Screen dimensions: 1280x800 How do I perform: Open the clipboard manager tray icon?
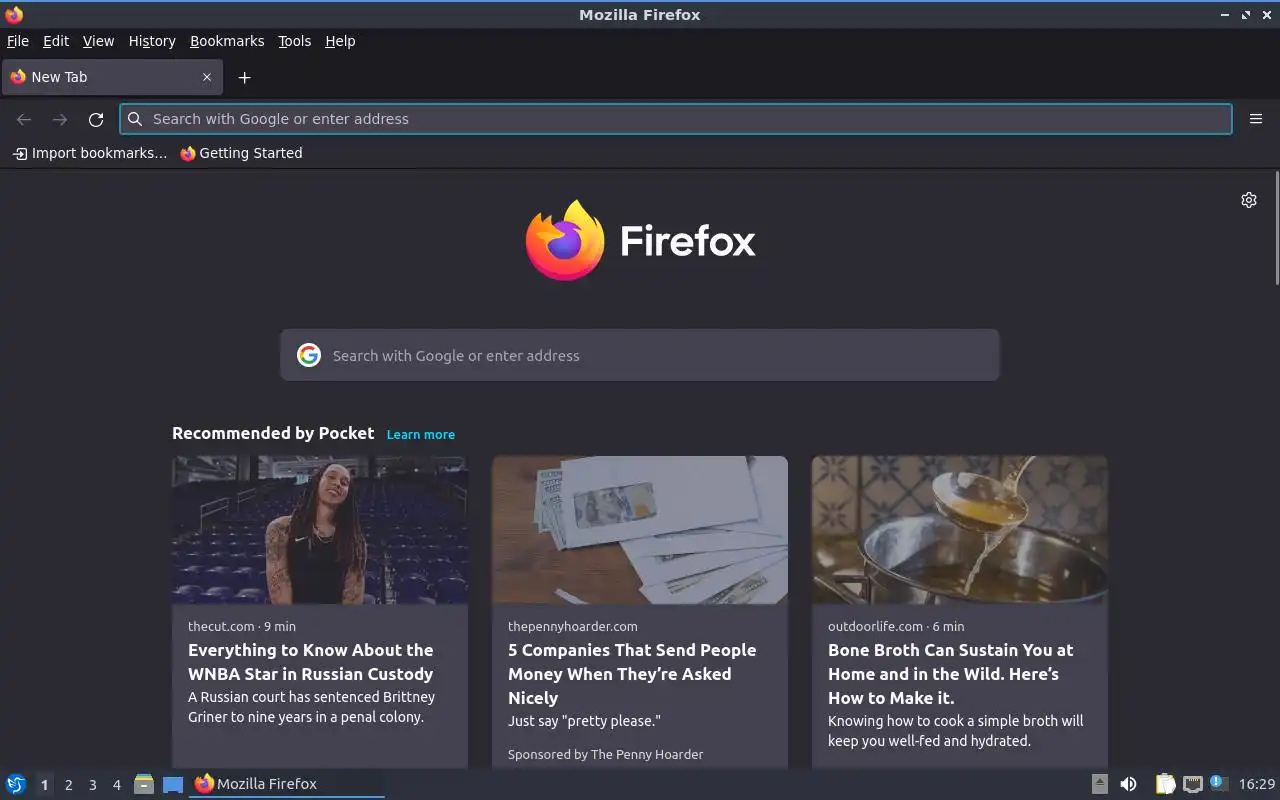(x=1165, y=784)
